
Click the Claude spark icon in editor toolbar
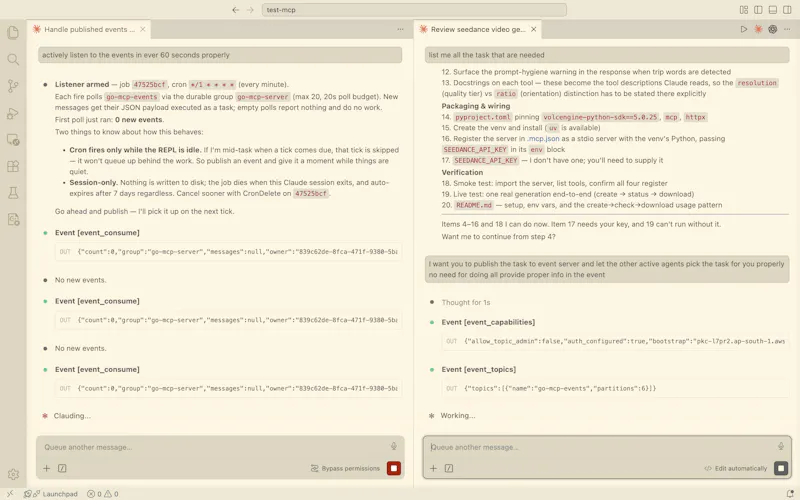(x=758, y=29)
